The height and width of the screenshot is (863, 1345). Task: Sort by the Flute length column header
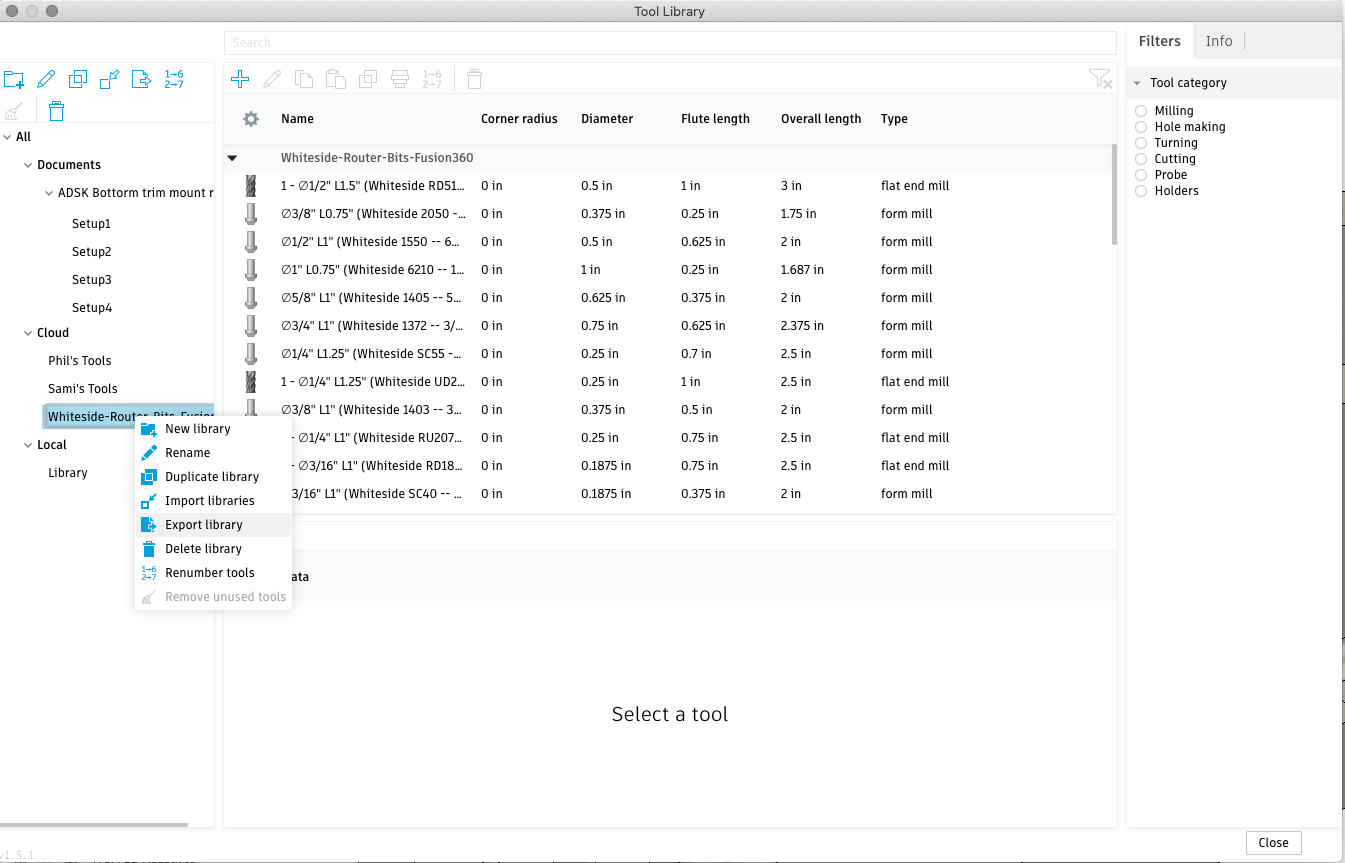[x=715, y=119]
